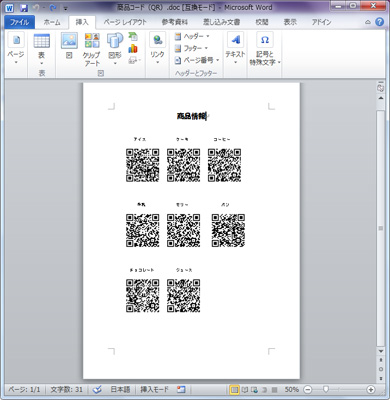Open word count via 文字数: 31
Image resolution: width=390 pixels, height=400 pixels.
66,389
